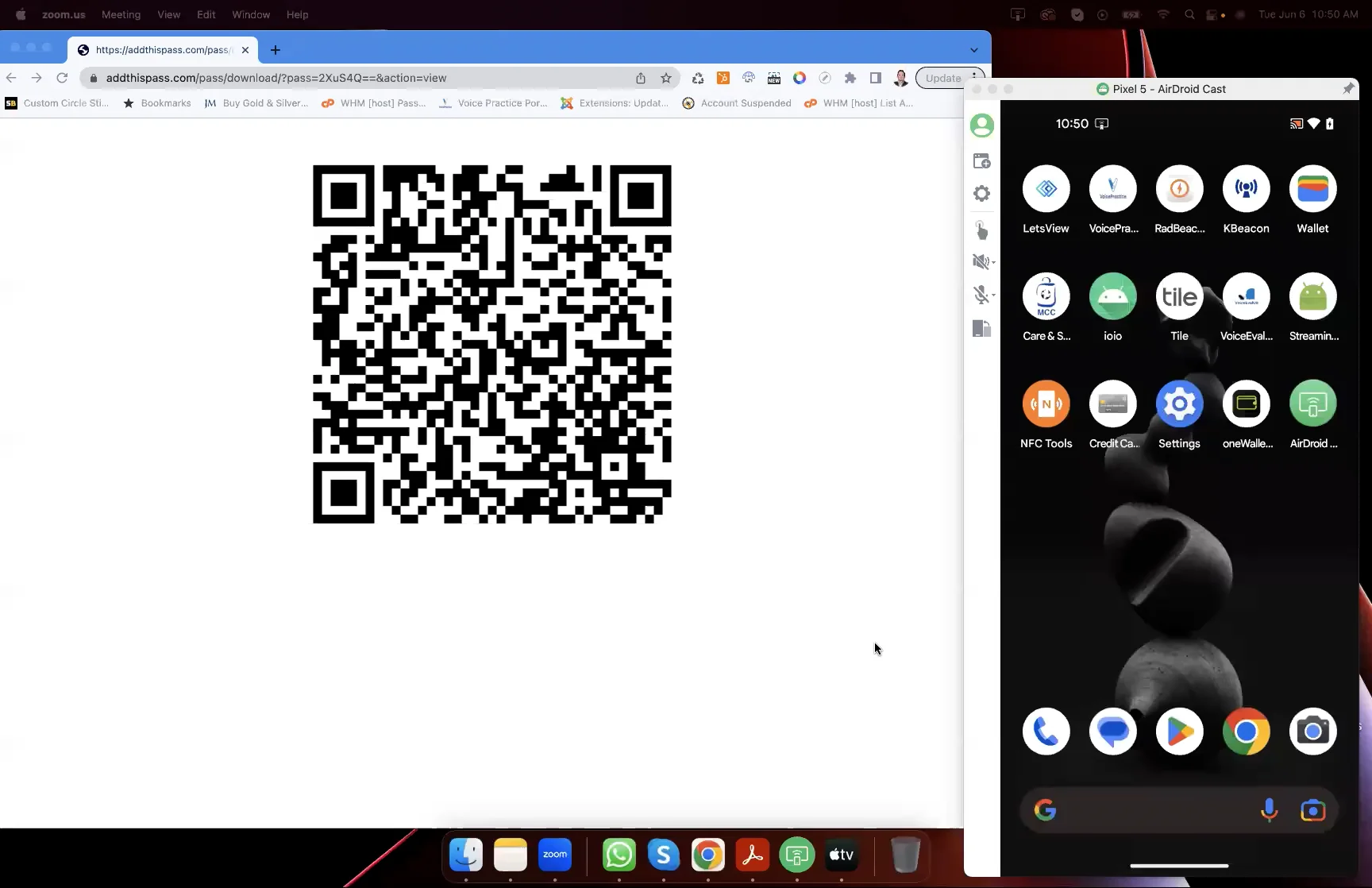
Task: Start the Camera app on the Pixel
Action: [x=1312, y=731]
